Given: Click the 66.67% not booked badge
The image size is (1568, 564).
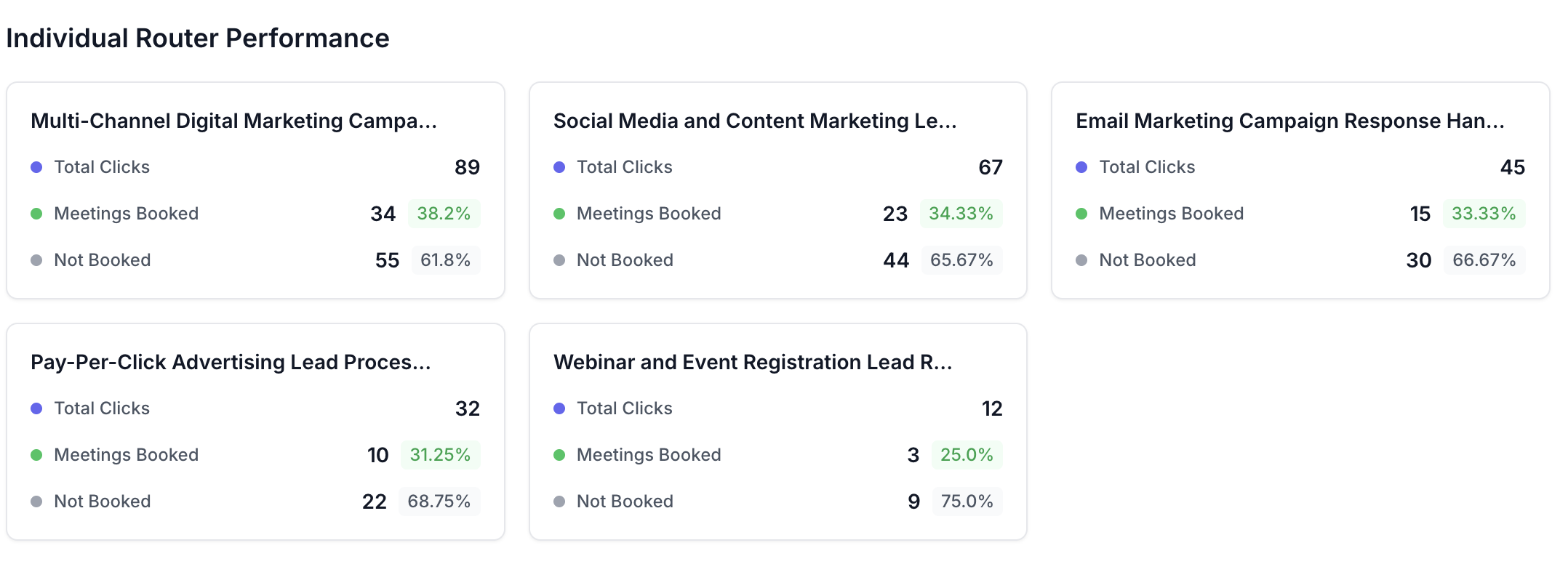Looking at the screenshot, I should pos(1484,260).
